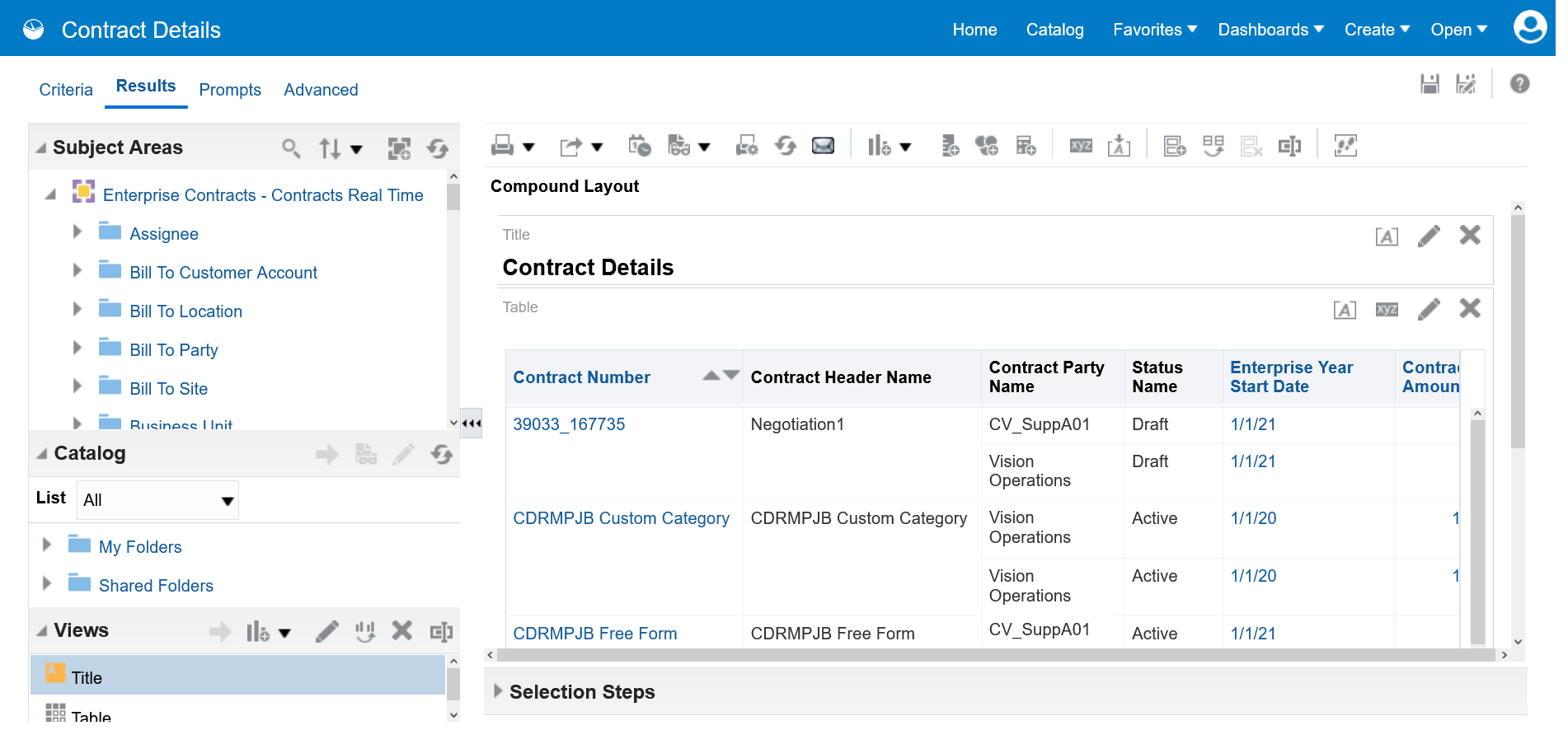Click the search icon in Subject Areas
Viewport: 1568px width, 730px height.
point(290,147)
